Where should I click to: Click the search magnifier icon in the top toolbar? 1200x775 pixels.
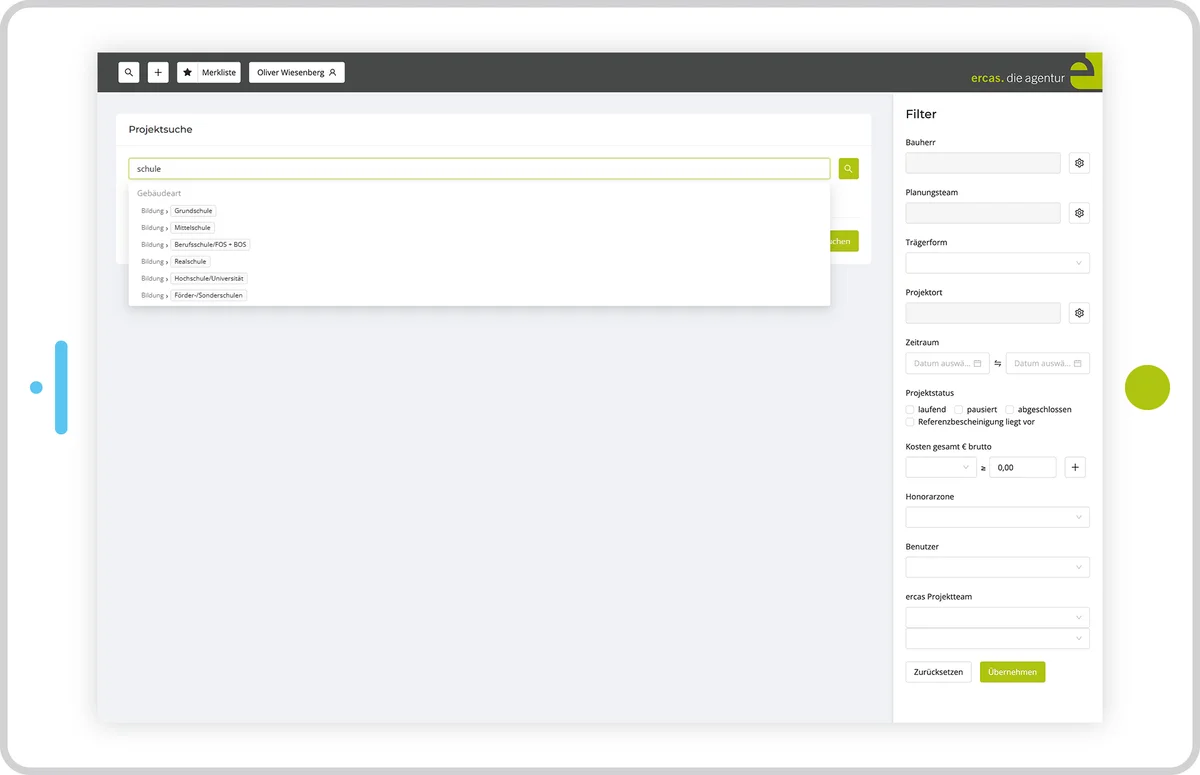128,72
